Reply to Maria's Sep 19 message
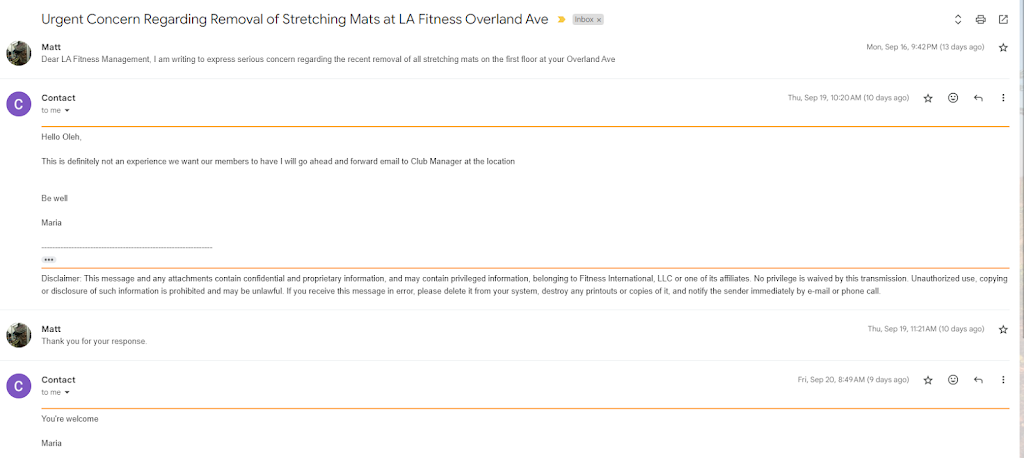Screen dimensions: 1024x458 click(978, 98)
